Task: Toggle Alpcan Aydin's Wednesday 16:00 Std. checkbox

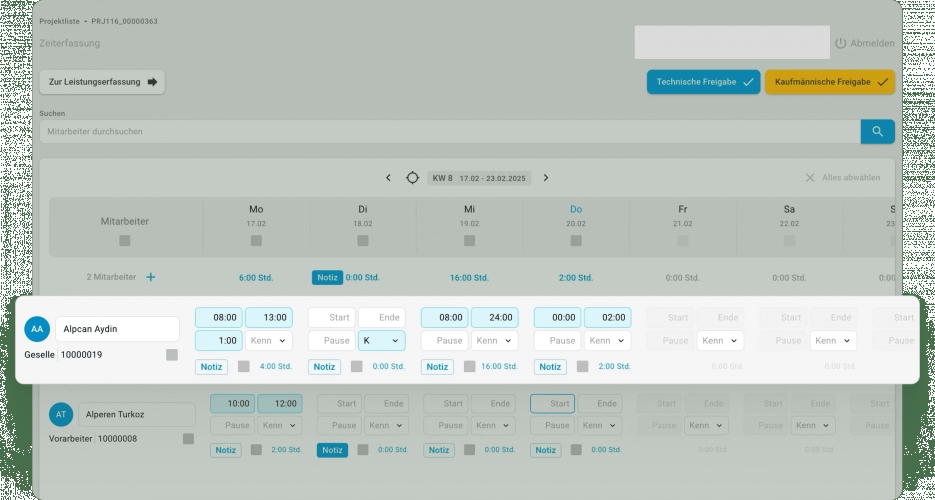Action: pyautogui.click(x=469, y=367)
